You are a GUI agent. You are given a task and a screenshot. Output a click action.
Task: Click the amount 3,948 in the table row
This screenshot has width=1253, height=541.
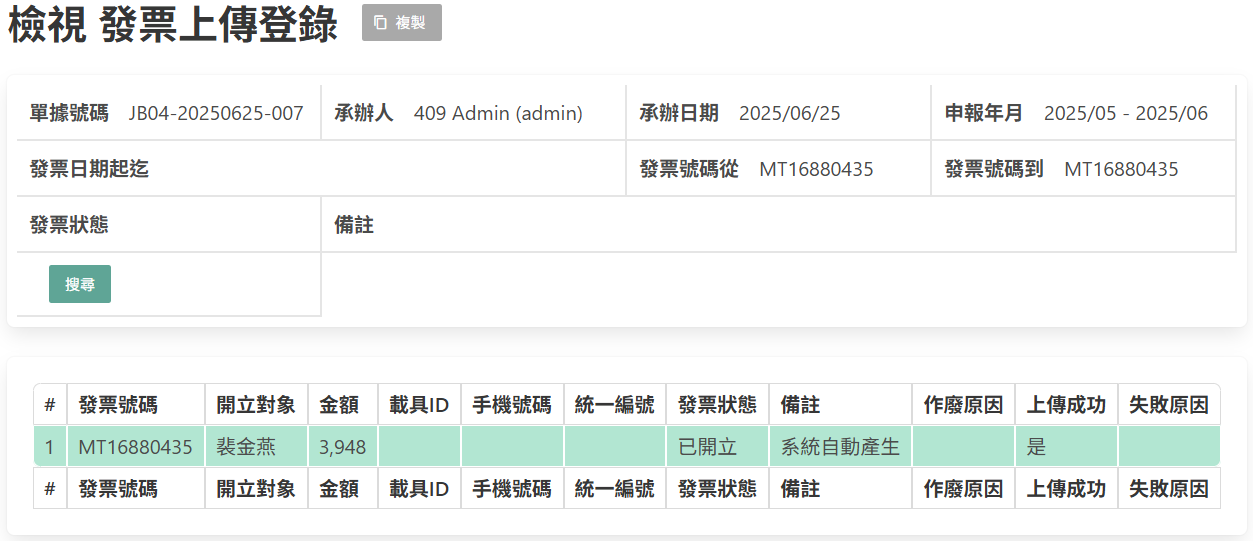click(342, 447)
